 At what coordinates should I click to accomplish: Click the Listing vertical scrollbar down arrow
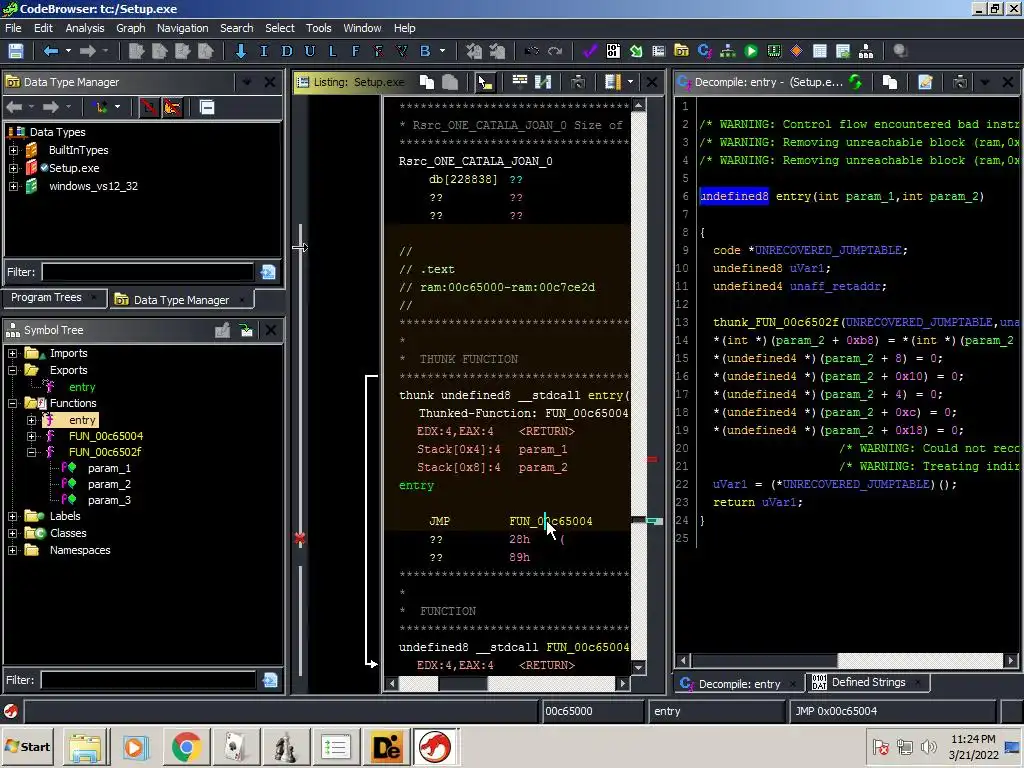(639, 667)
